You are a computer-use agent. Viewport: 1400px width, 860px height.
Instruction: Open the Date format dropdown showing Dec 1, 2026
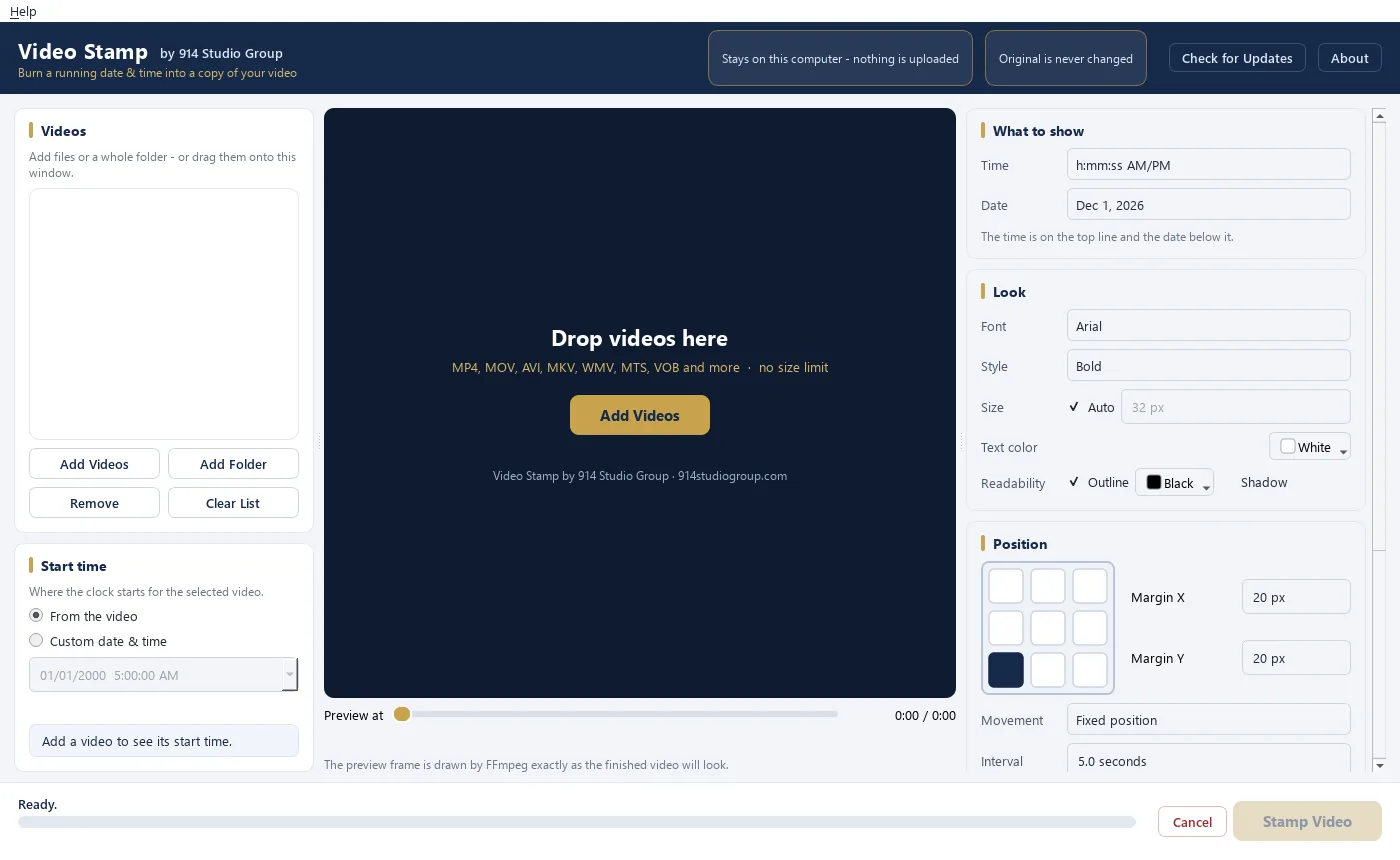[x=1209, y=205]
